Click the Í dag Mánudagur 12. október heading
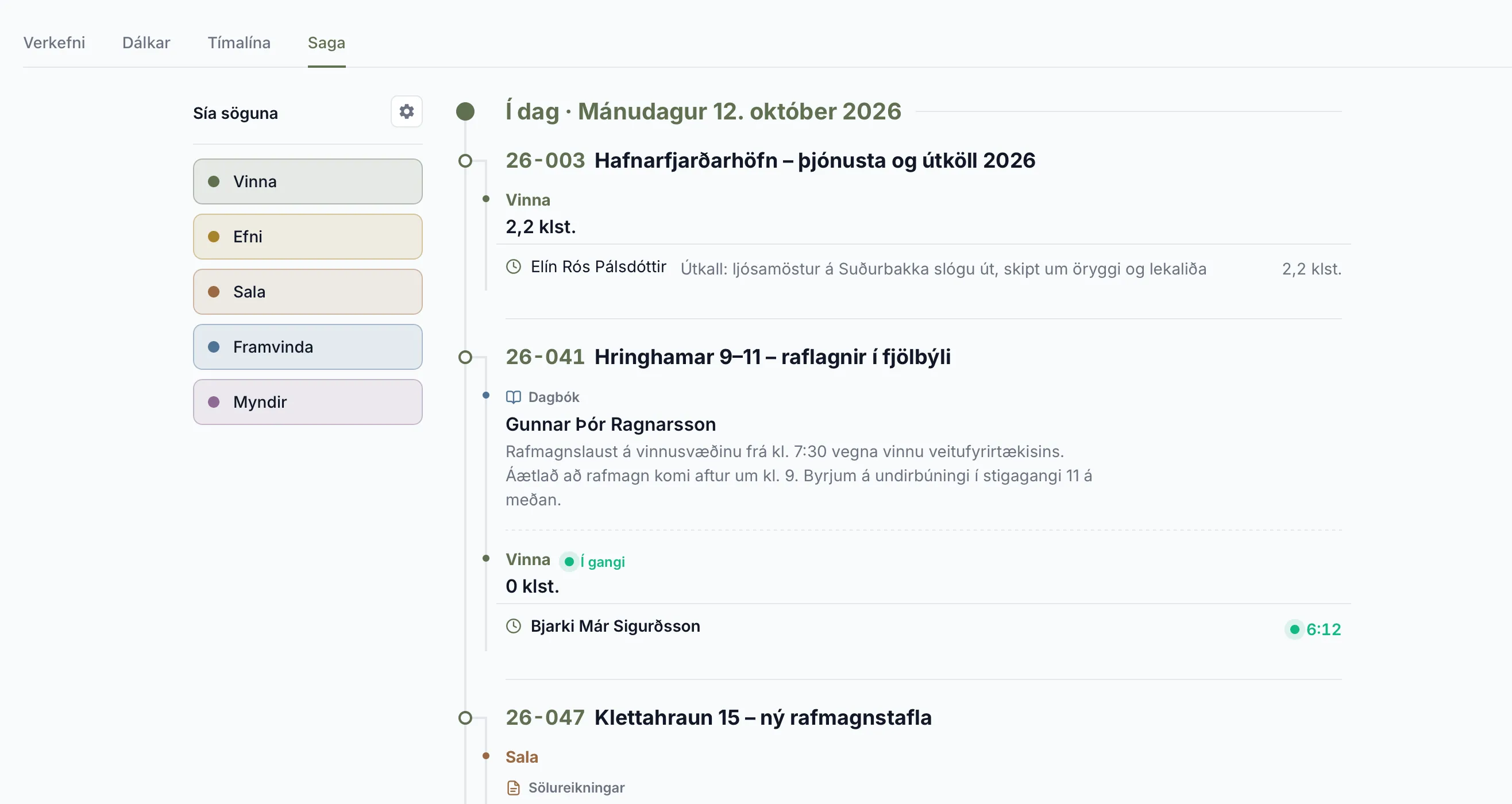This screenshot has height=804, width=1512. tap(703, 111)
